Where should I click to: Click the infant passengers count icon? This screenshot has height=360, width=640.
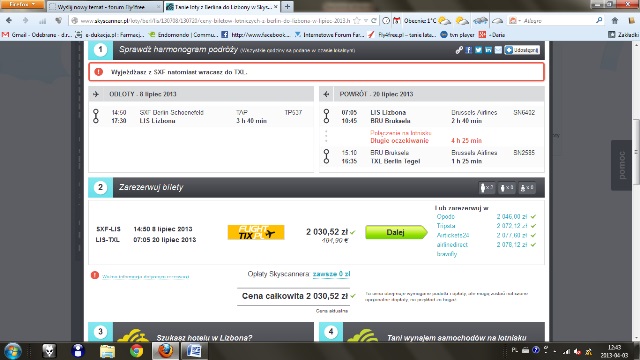point(527,187)
